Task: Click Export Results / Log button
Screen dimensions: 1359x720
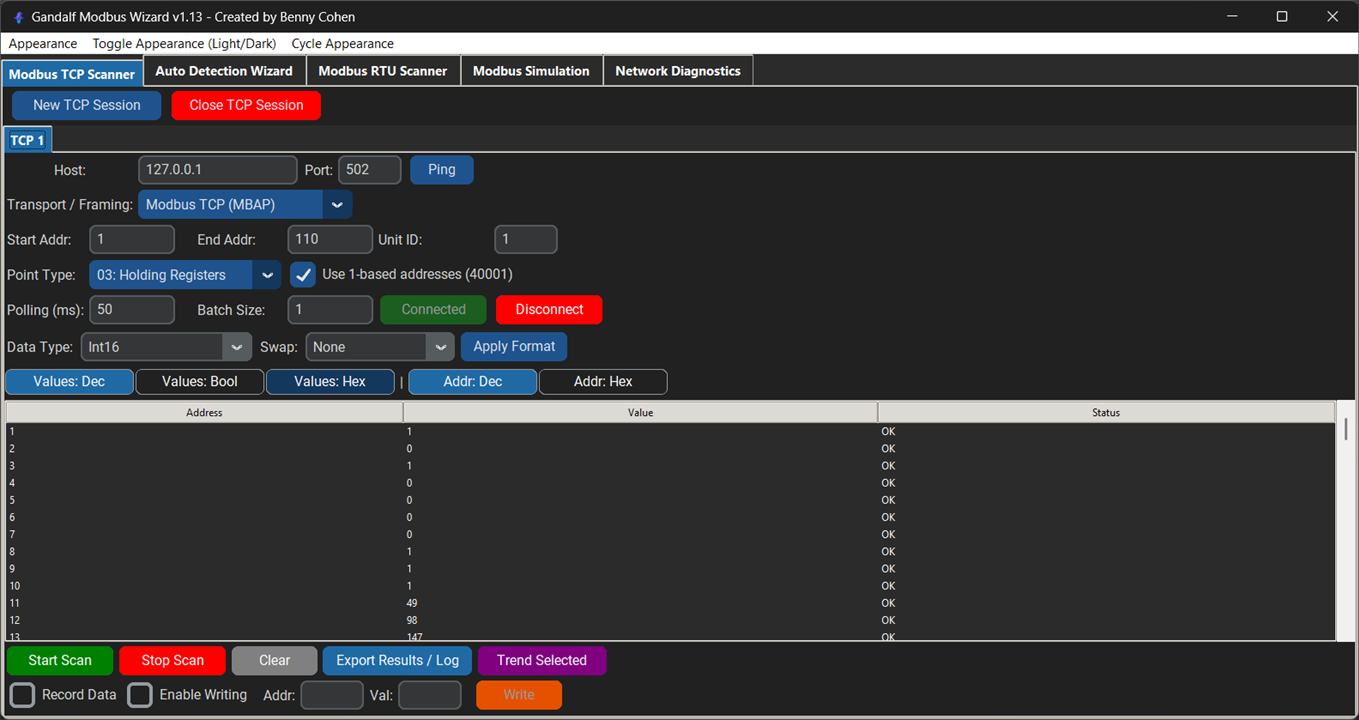Action: point(397,660)
